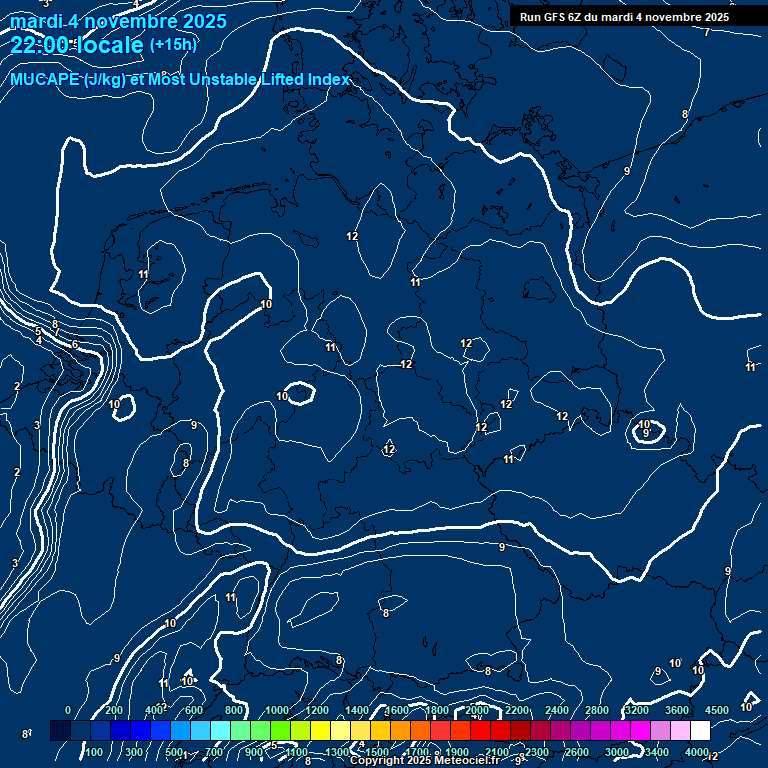The image size is (768, 768).
Task: Click the 'MUCAPE (J/kg) et Most Unstable Lifted Index' title
Action: tap(180, 79)
